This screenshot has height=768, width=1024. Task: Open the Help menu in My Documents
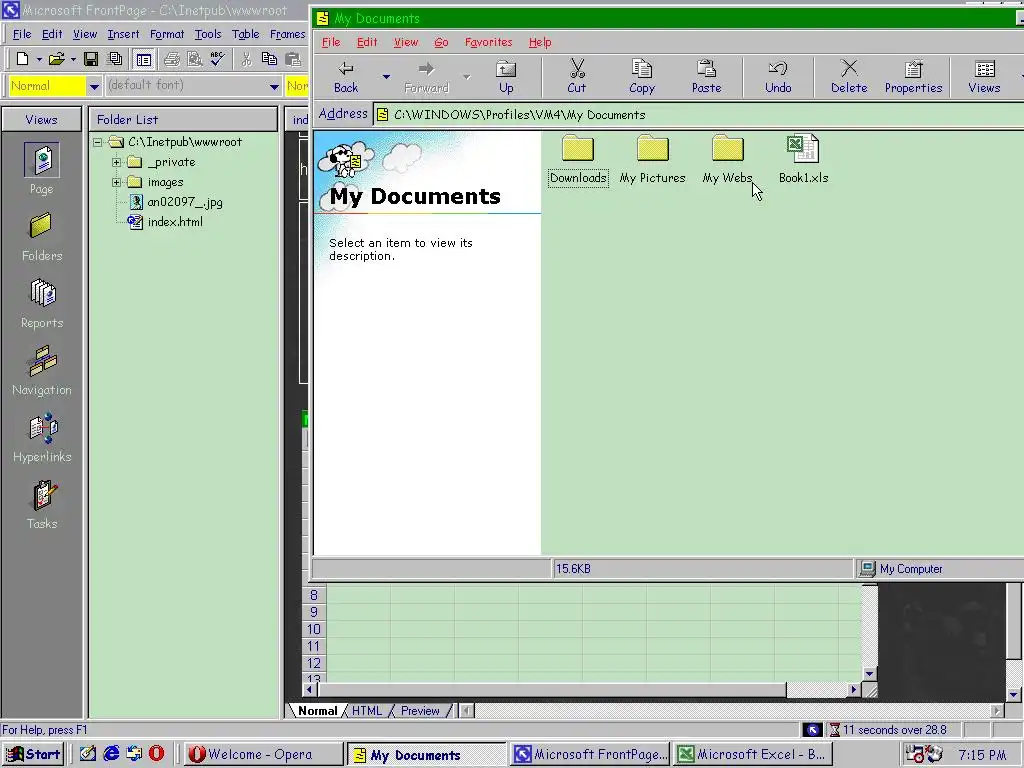[x=540, y=42]
